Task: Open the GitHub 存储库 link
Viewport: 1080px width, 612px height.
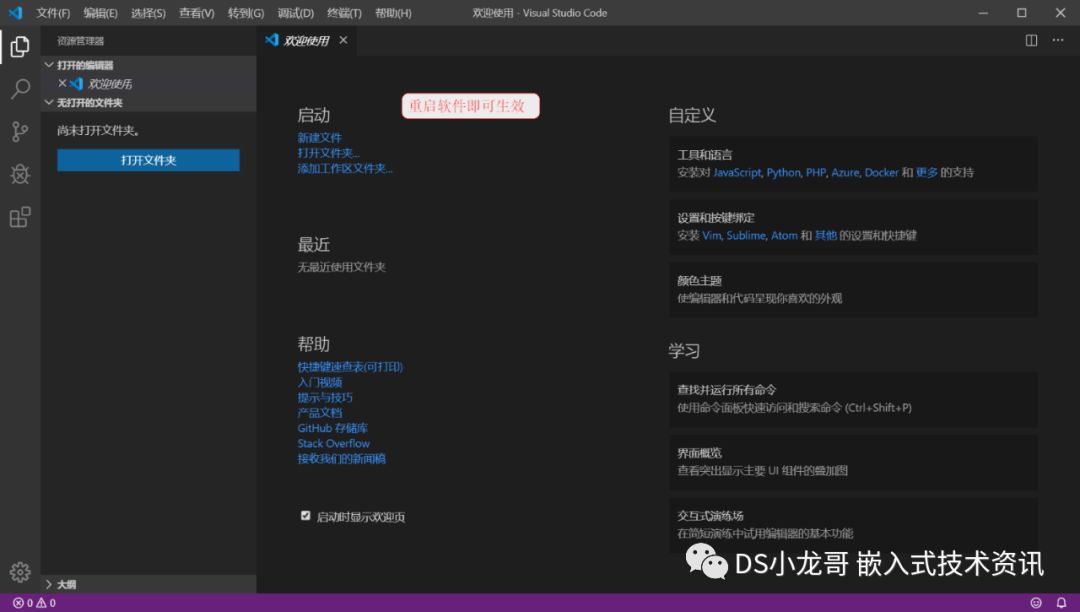Action: [333, 428]
